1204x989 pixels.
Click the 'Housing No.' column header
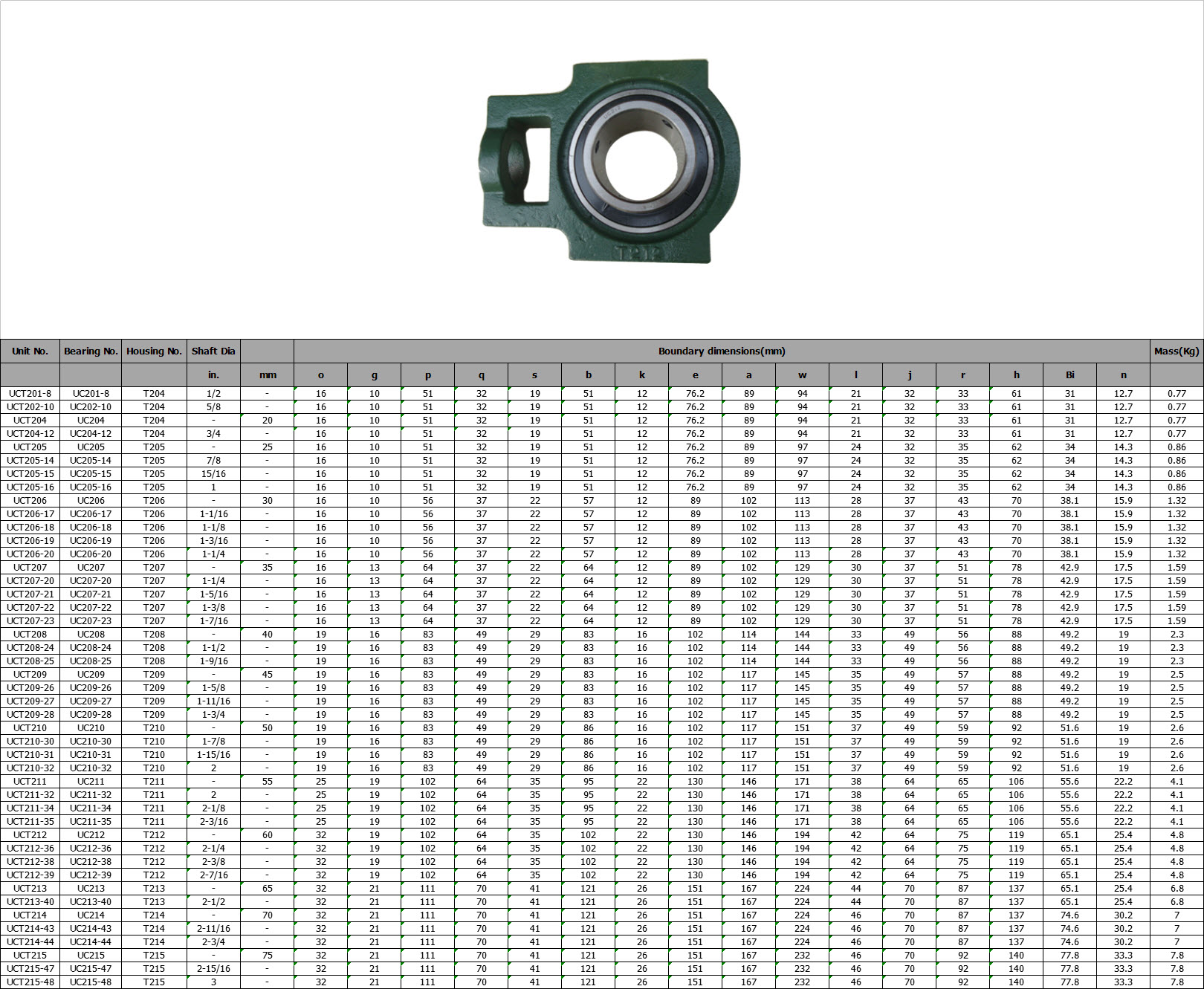pos(154,351)
